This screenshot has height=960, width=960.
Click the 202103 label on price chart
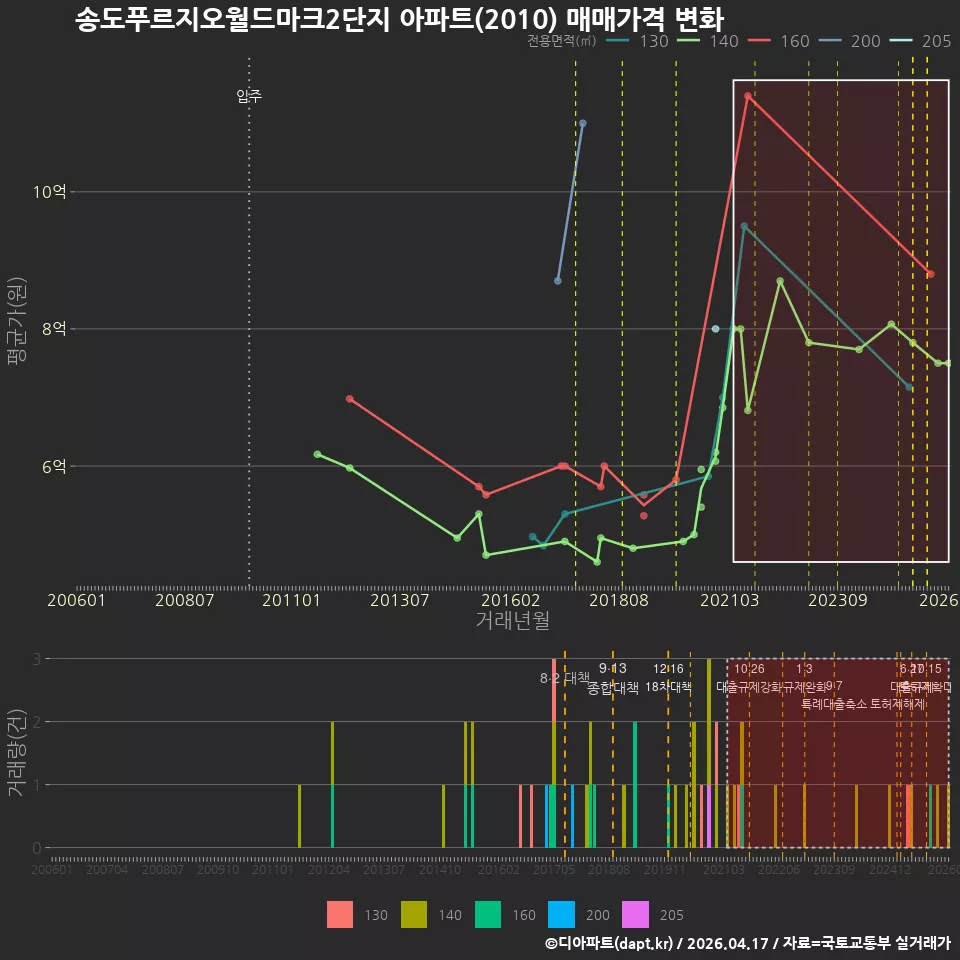pyautogui.click(x=729, y=600)
